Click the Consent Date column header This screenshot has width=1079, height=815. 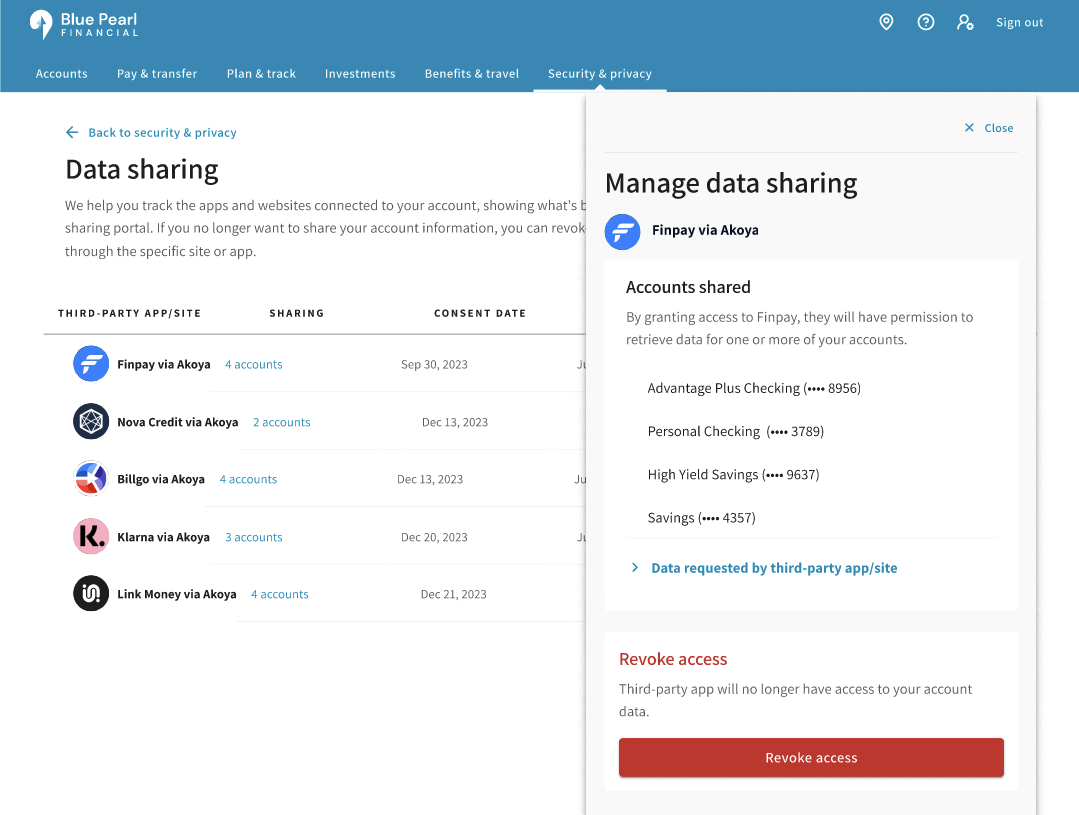[480, 313]
